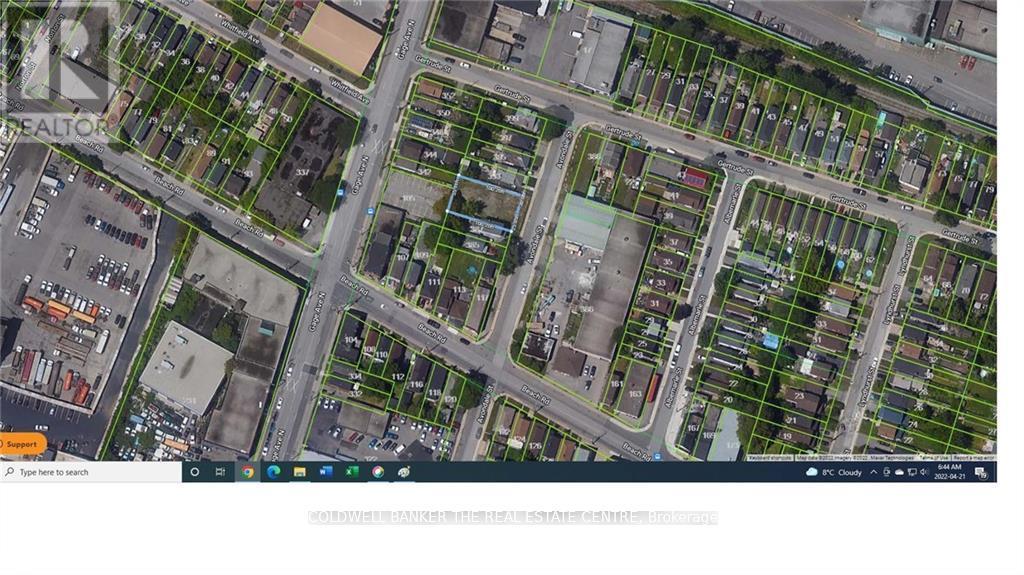Screen dimensions: 1024x575
Task: Open the Report a map error link
Action: point(974,457)
